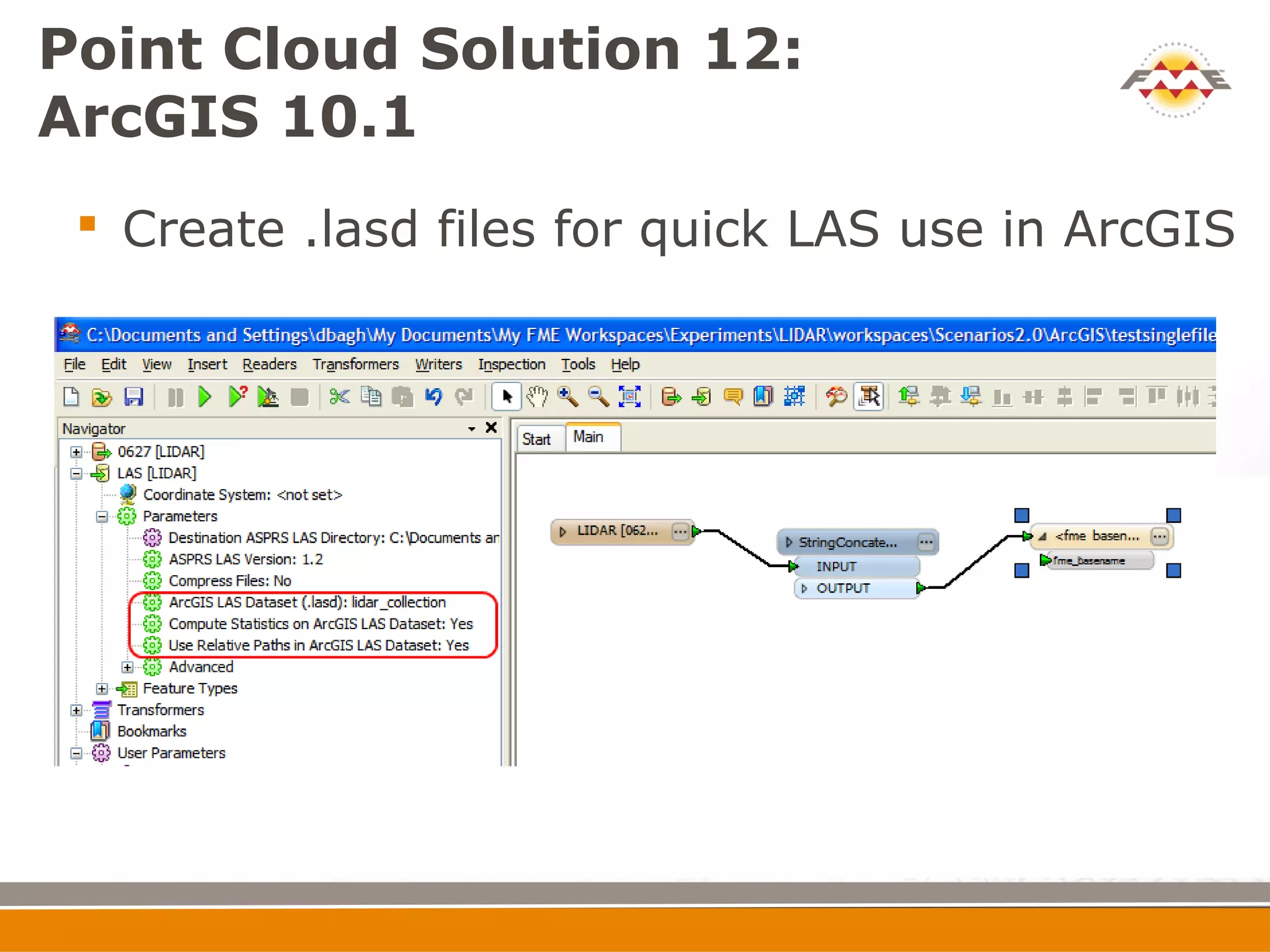Click the Run with full inspection icon
Image resolution: width=1270 pixels, height=952 pixels.
click(x=268, y=397)
